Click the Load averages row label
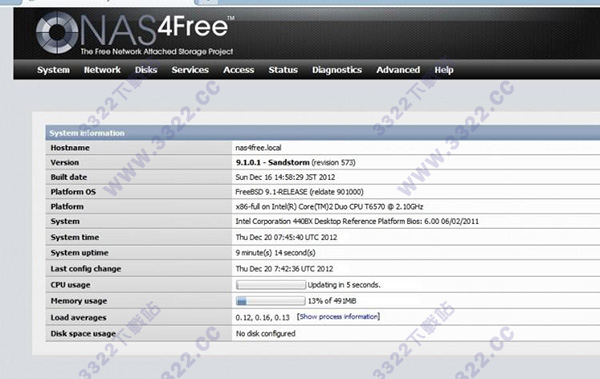The width and height of the screenshot is (600, 379). coord(78,317)
